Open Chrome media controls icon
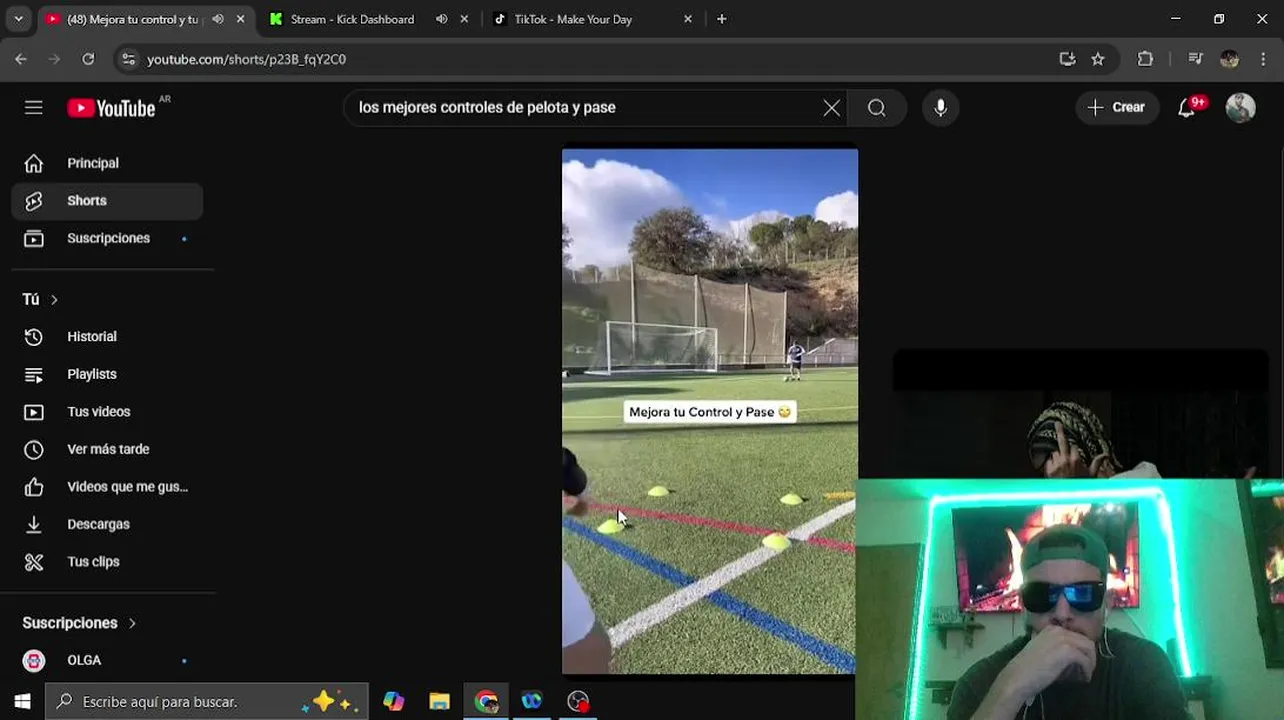The width and height of the screenshot is (1284, 720). (x=1195, y=59)
